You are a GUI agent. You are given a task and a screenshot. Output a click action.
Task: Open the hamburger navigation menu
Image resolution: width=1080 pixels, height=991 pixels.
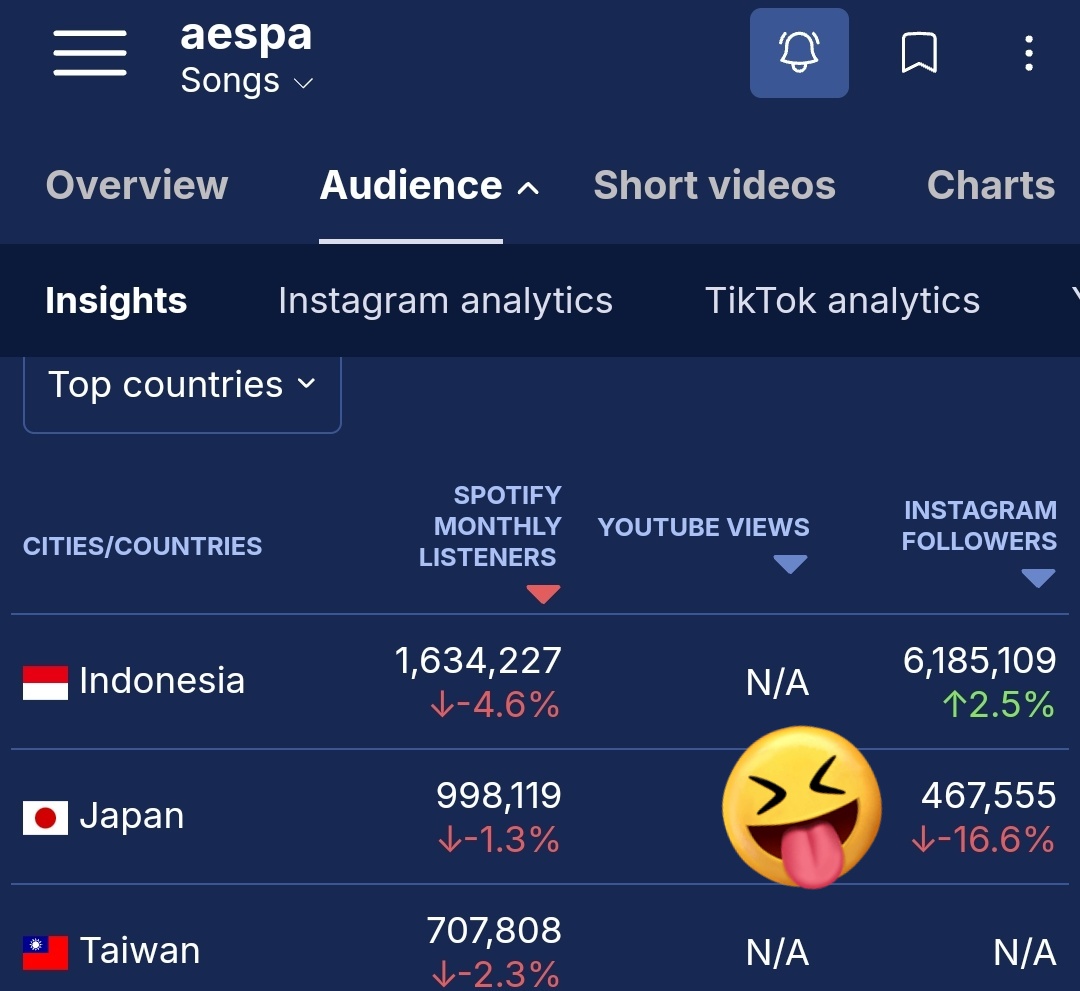point(90,53)
